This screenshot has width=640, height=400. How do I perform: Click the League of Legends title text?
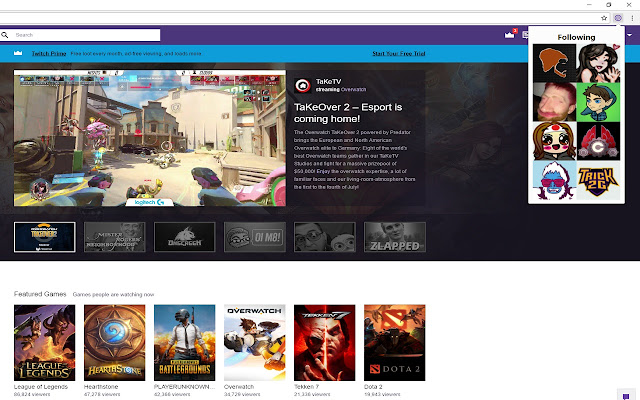pyautogui.click(x=41, y=387)
